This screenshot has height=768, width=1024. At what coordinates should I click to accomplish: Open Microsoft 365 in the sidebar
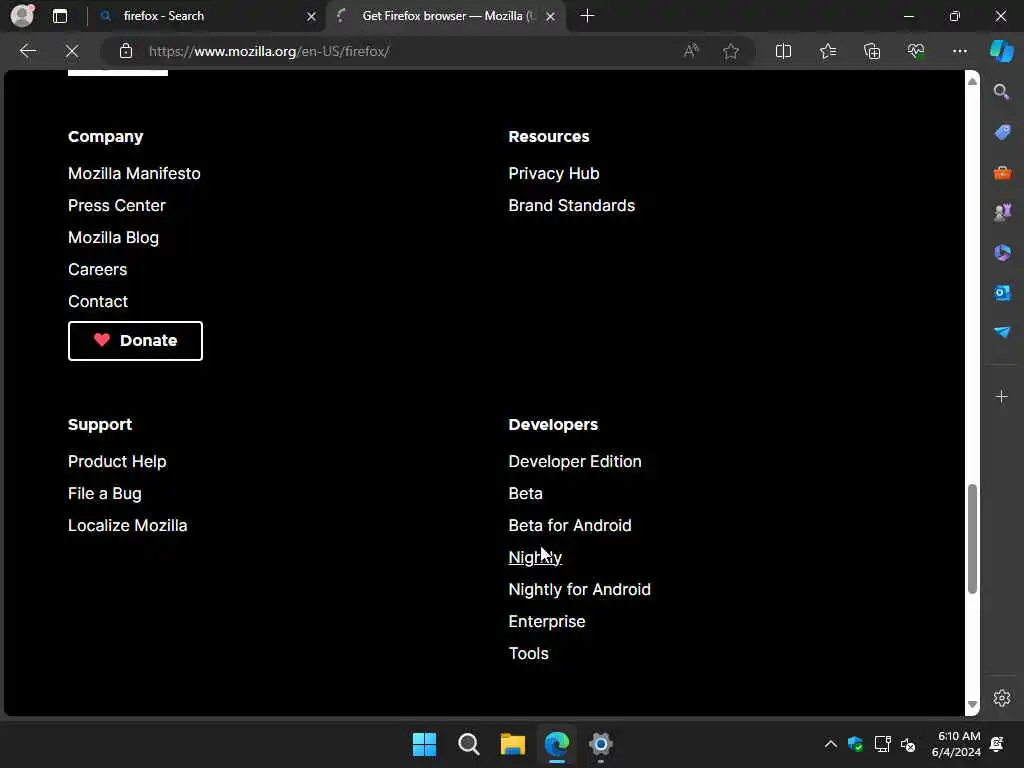coord(1002,253)
